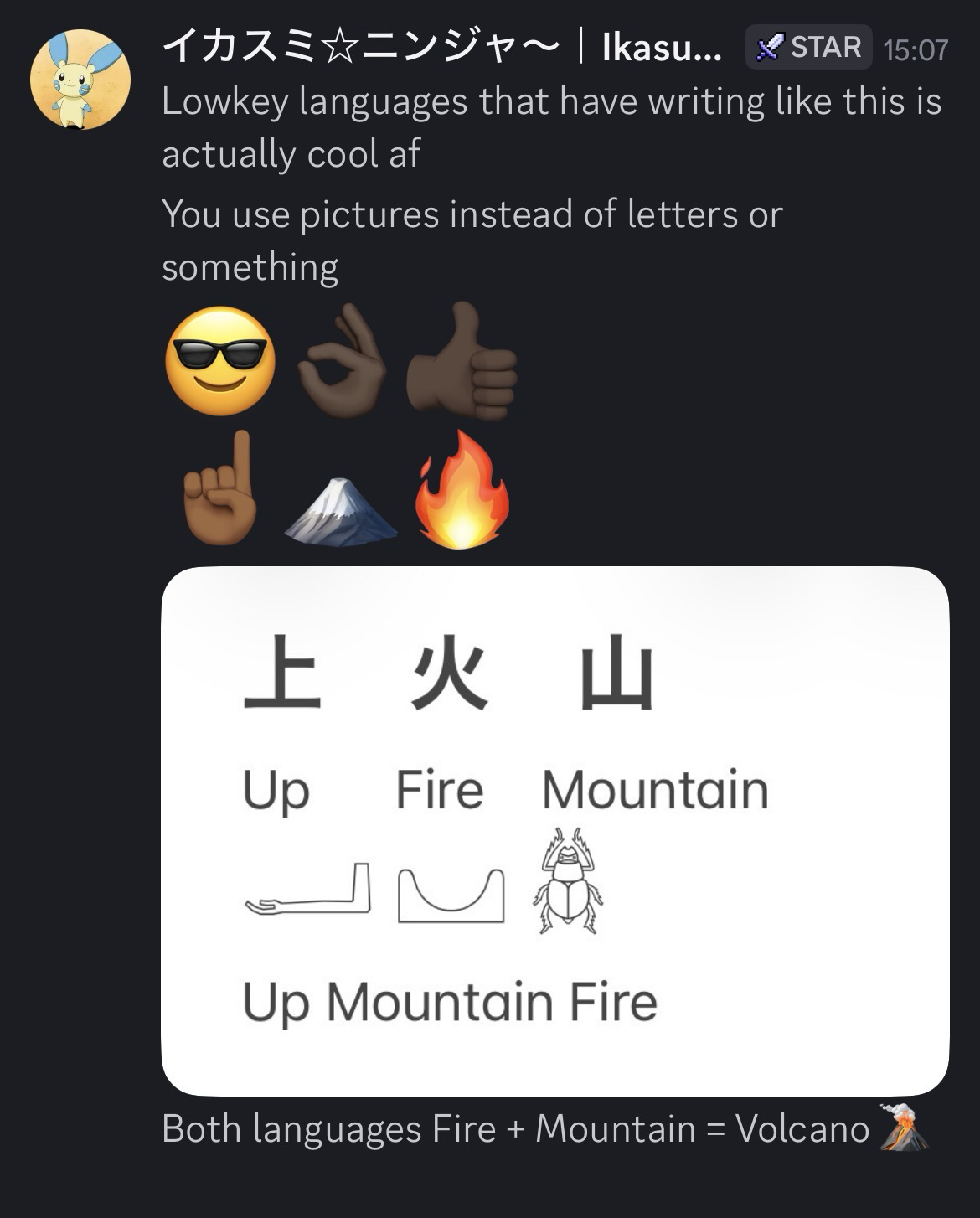
Task: Click the 'Lowkey languages that have writing' message
Action: coord(552,127)
